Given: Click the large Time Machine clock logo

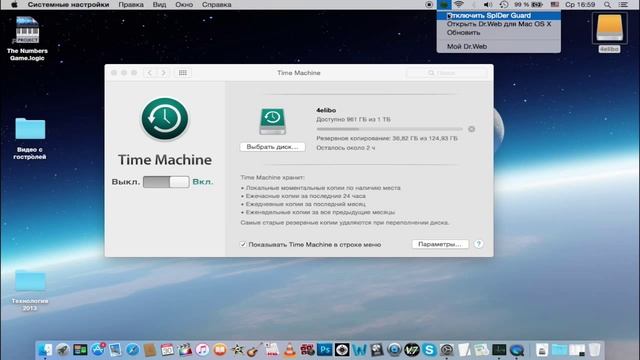Looking at the screenshot, I should (x=165, y=119).
